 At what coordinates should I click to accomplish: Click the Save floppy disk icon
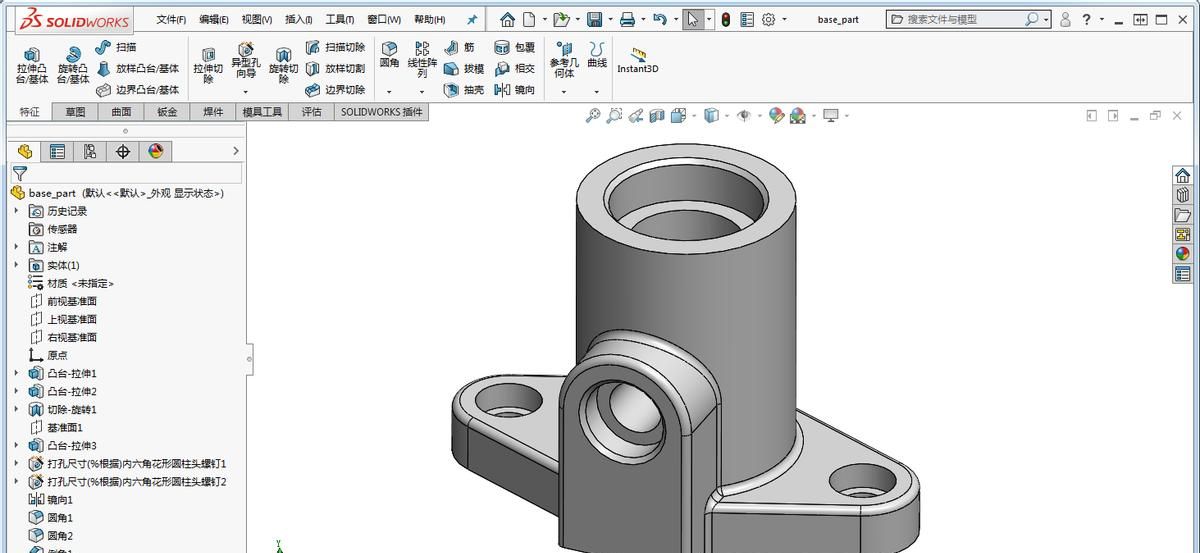coord(594,19)
